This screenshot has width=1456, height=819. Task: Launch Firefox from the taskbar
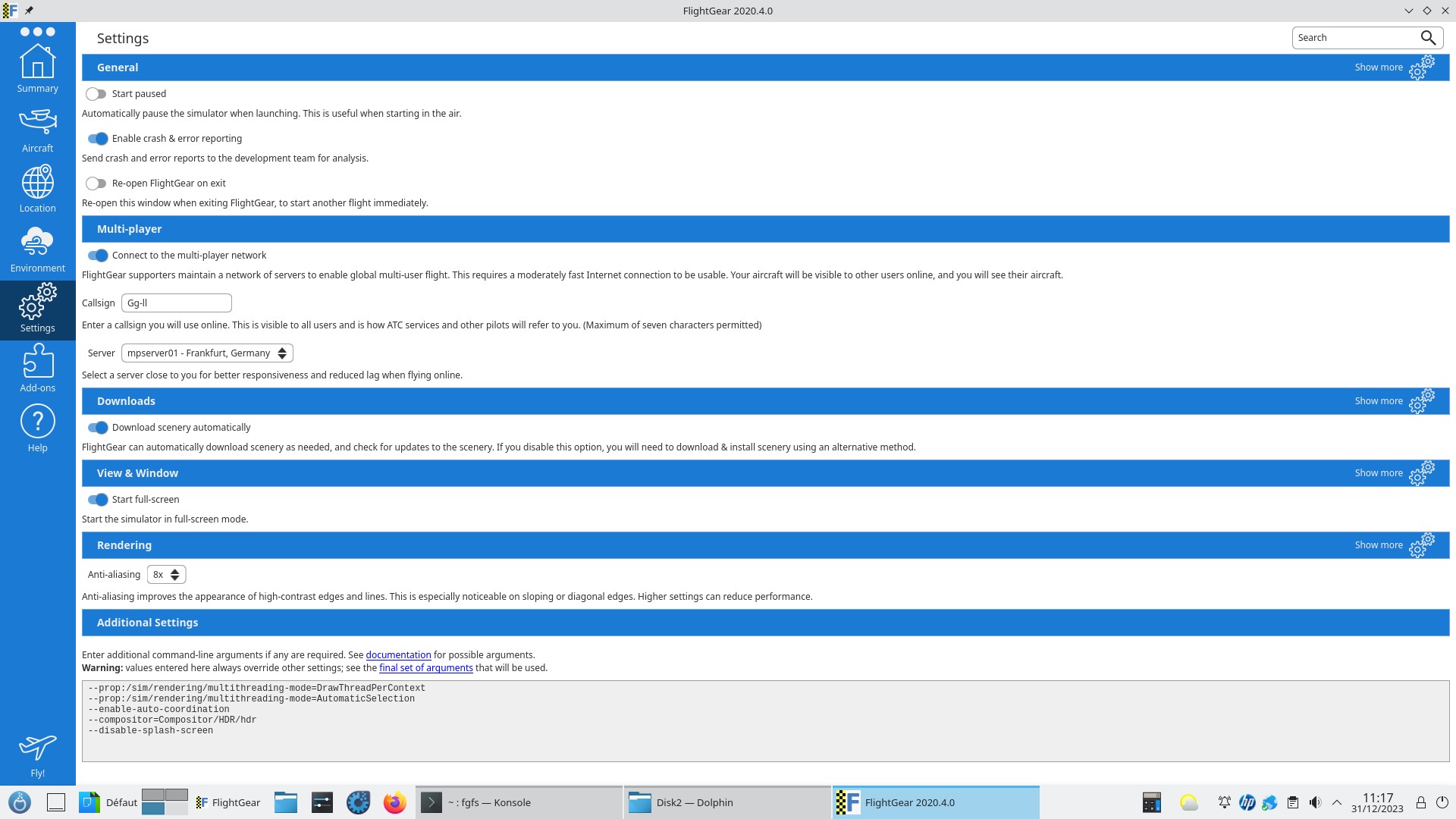pos(395,802)
